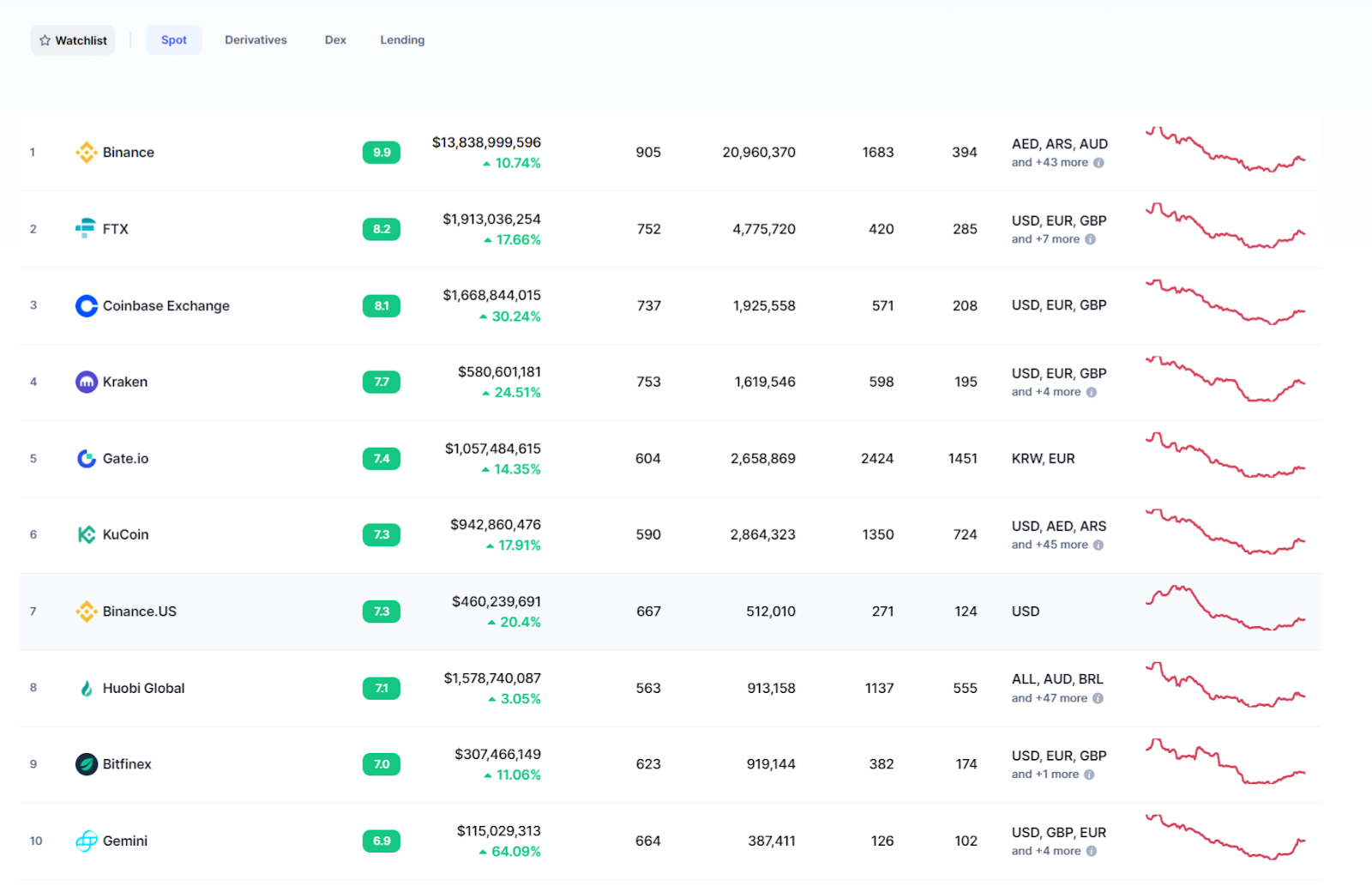This screenshot has width=1372, height=886.
Task: Click Bitfinex's 7.0 score badge
Action: (x=382, y=764)
